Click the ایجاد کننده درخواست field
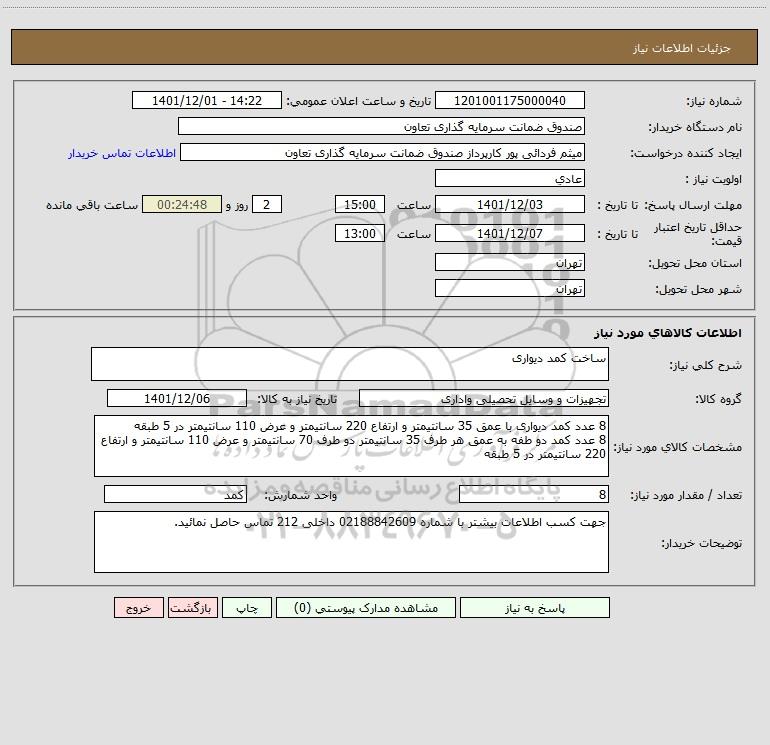Screen dimensions: 770x745 pos(383,153)
